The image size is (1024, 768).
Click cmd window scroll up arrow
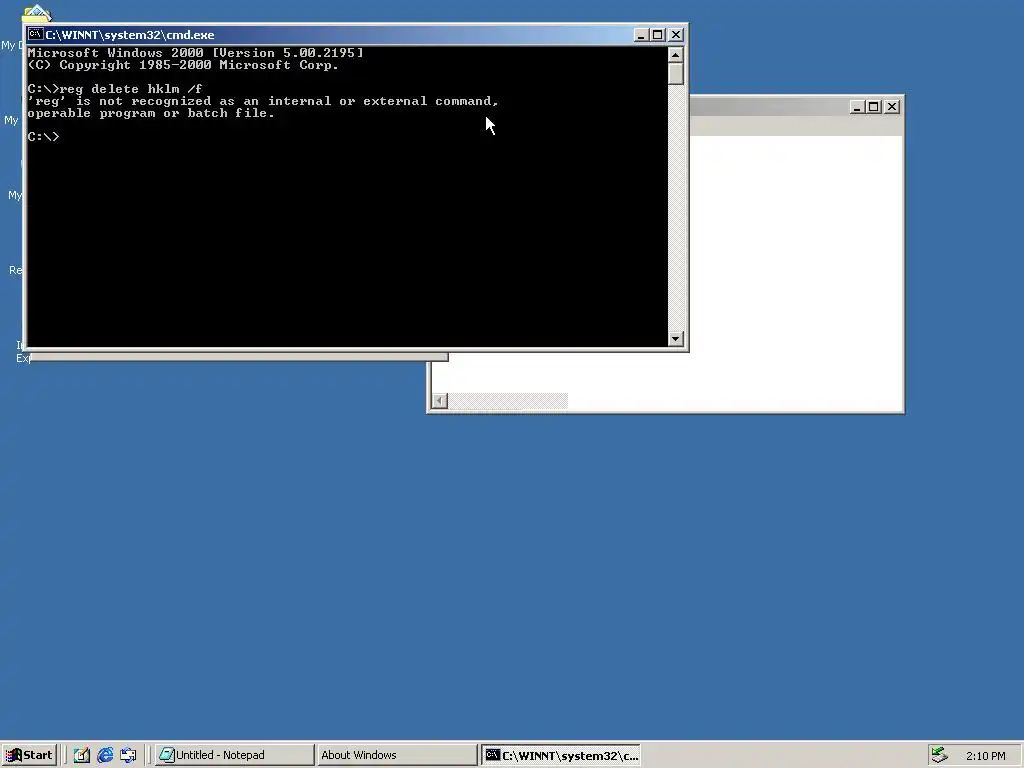676,55
